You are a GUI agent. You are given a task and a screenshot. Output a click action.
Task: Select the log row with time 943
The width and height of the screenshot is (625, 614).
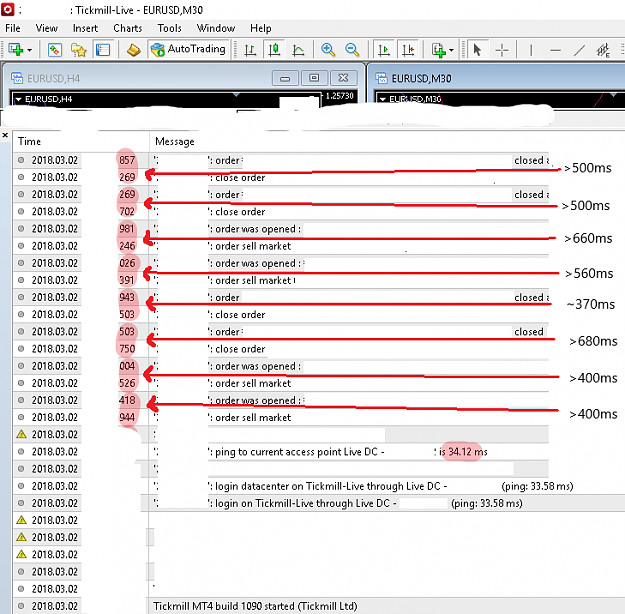point(281,297)
